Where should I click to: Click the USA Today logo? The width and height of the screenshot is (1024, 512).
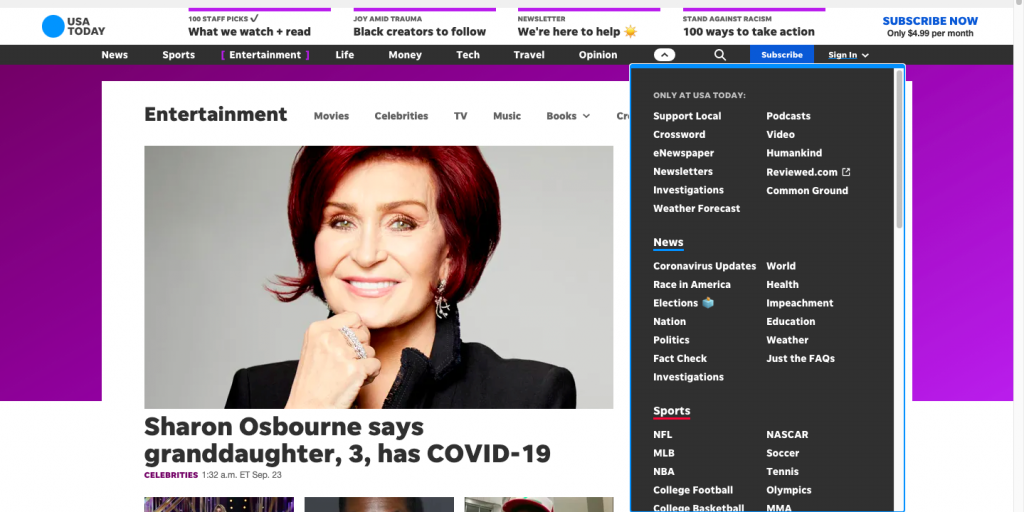click(73, 26)
